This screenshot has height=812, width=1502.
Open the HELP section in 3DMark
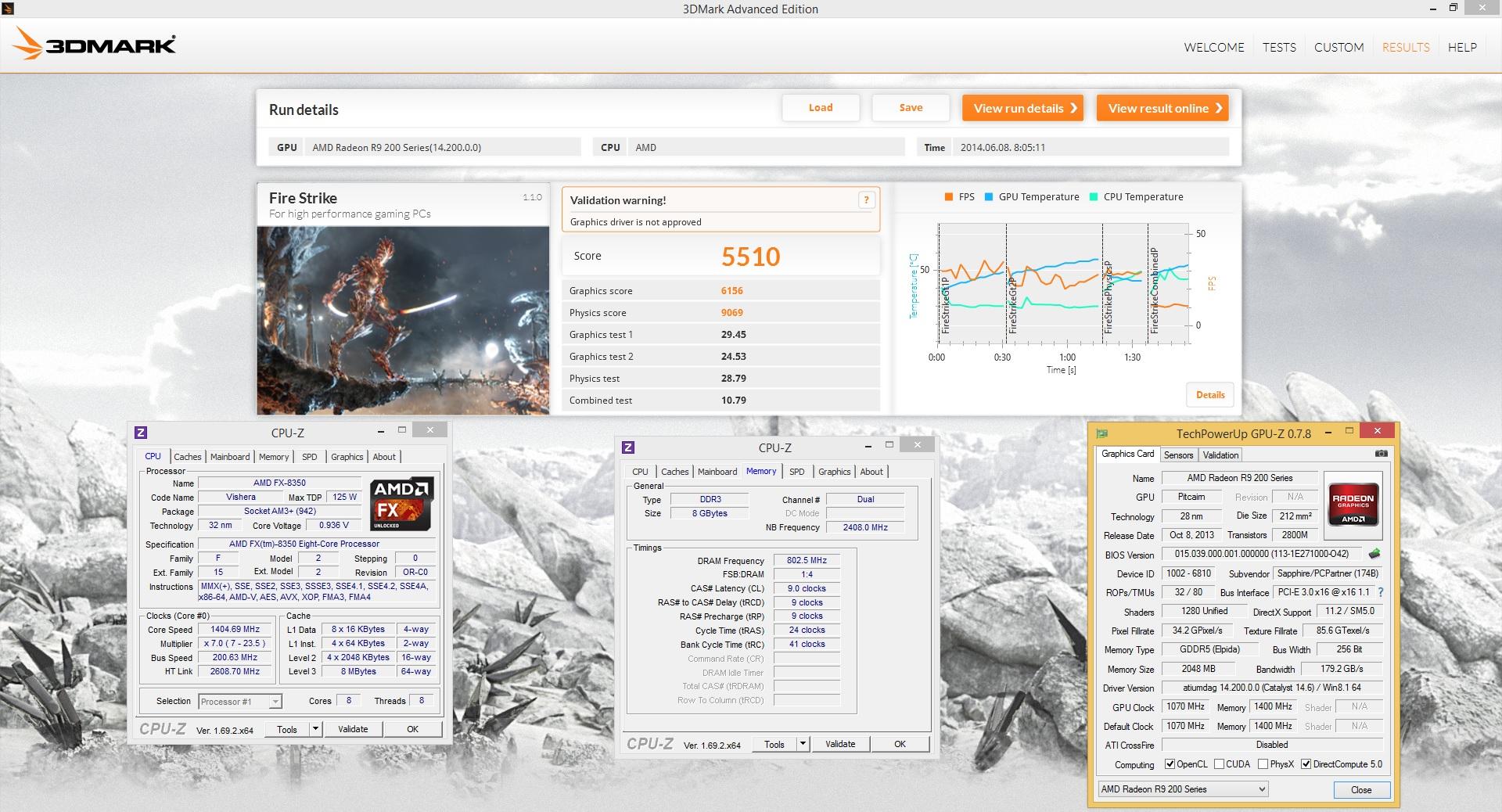[1462, 48]
